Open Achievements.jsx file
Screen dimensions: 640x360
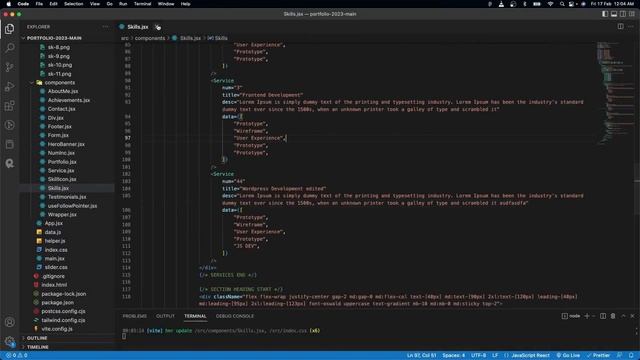point(69,100)
